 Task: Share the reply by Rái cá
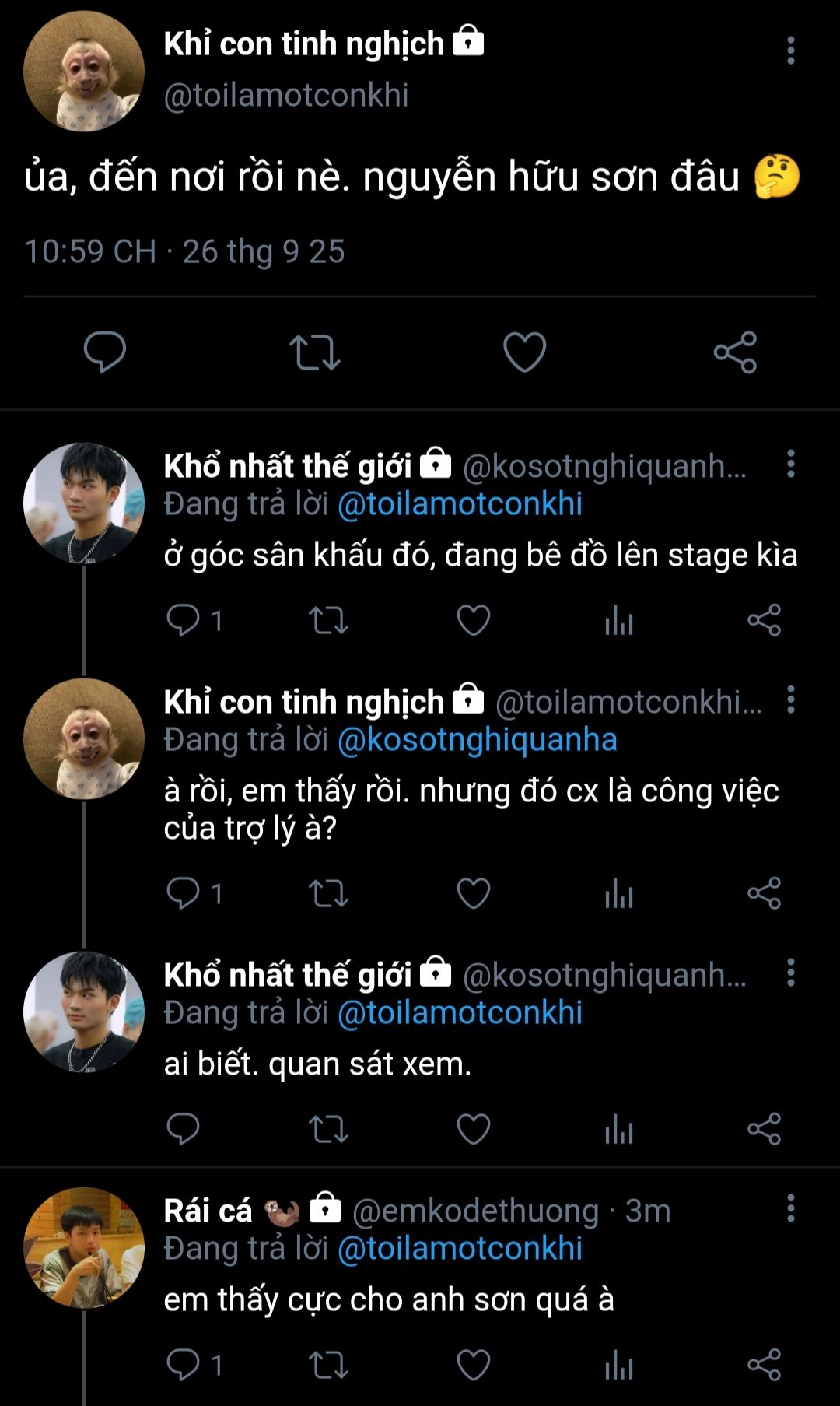click(764, 1365)
